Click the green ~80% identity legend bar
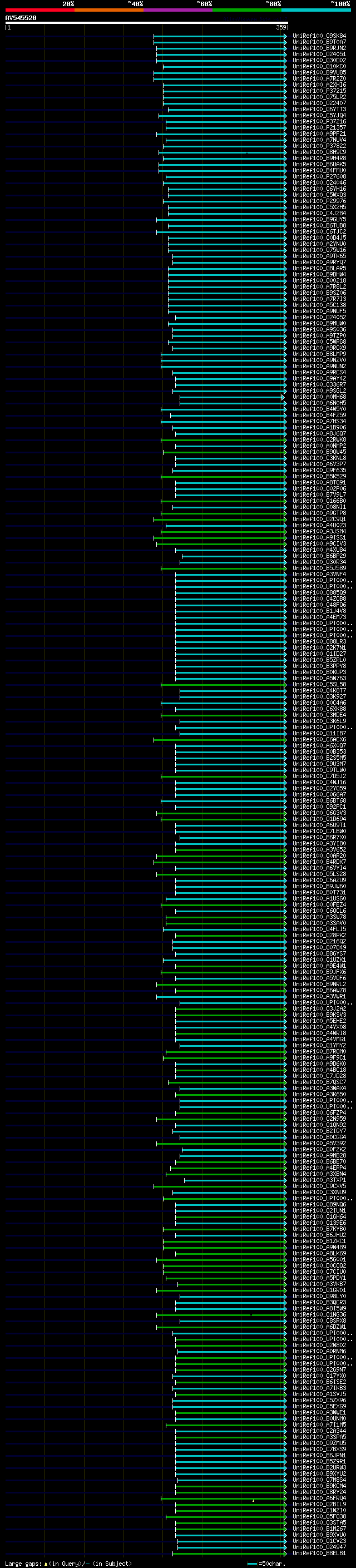Image resolution: width=356 pixels, height=1568 pixels. coord(247,10)
